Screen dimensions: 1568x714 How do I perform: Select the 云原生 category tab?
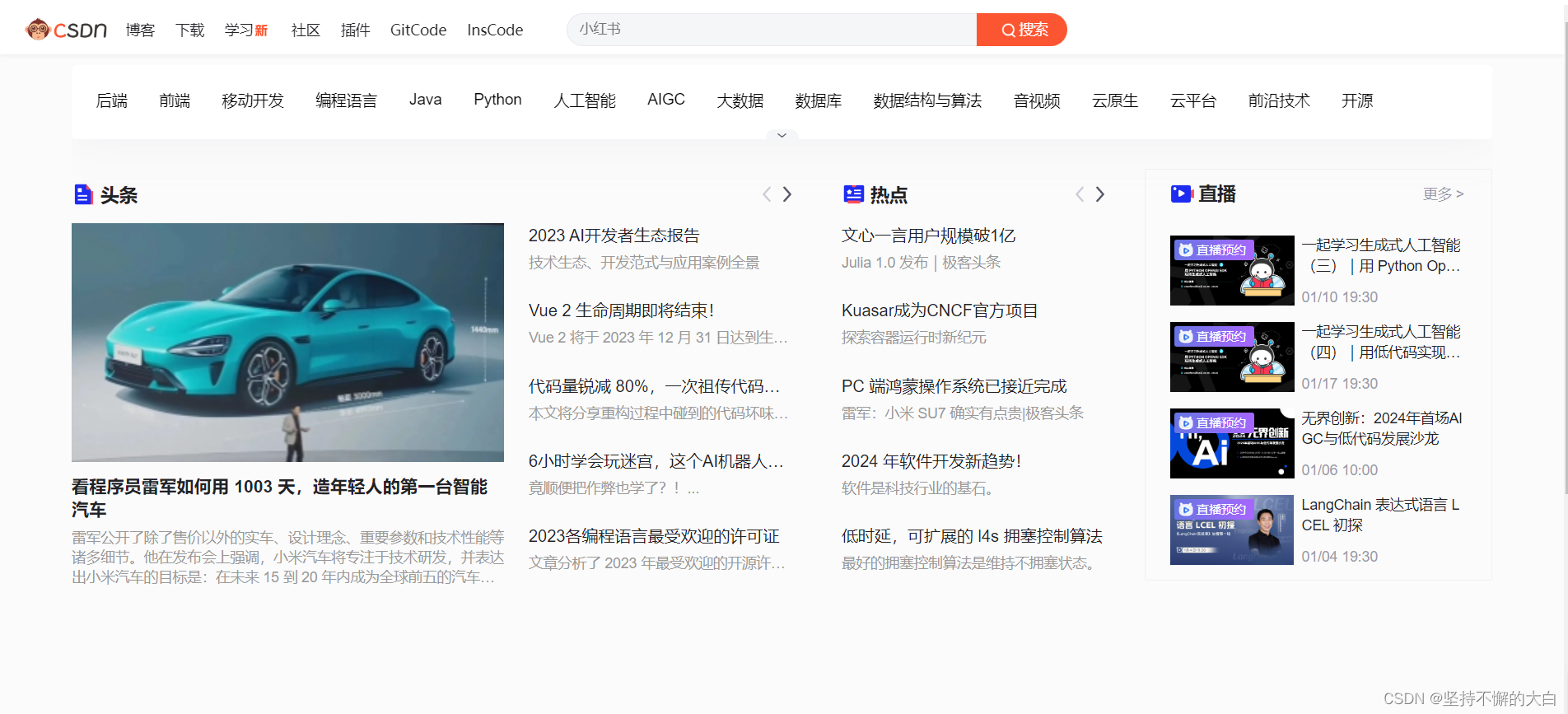[x=1115, y=100]
